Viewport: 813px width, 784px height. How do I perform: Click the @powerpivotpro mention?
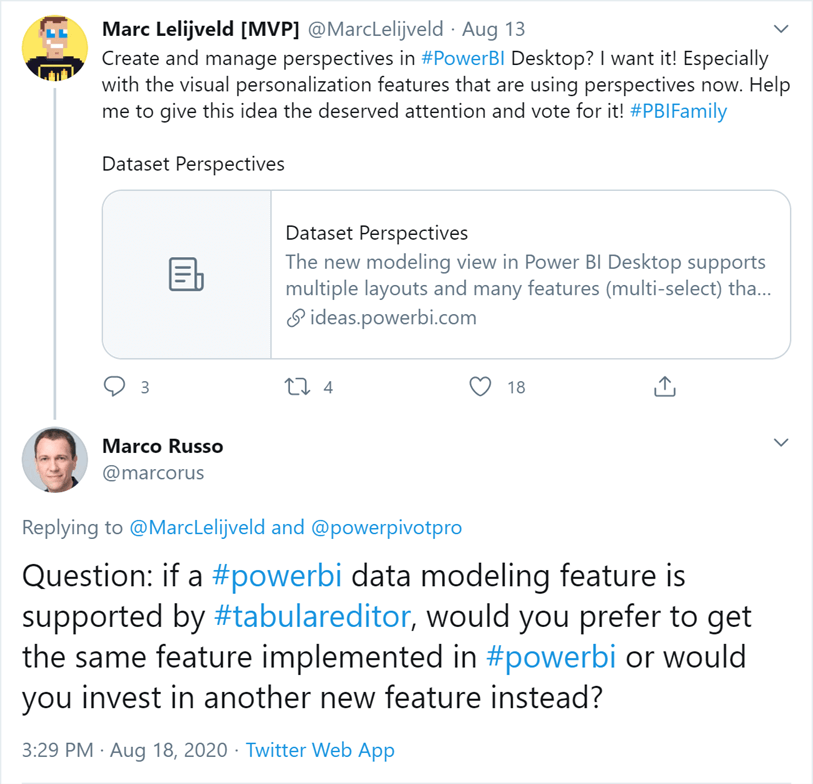coord(386,527)
